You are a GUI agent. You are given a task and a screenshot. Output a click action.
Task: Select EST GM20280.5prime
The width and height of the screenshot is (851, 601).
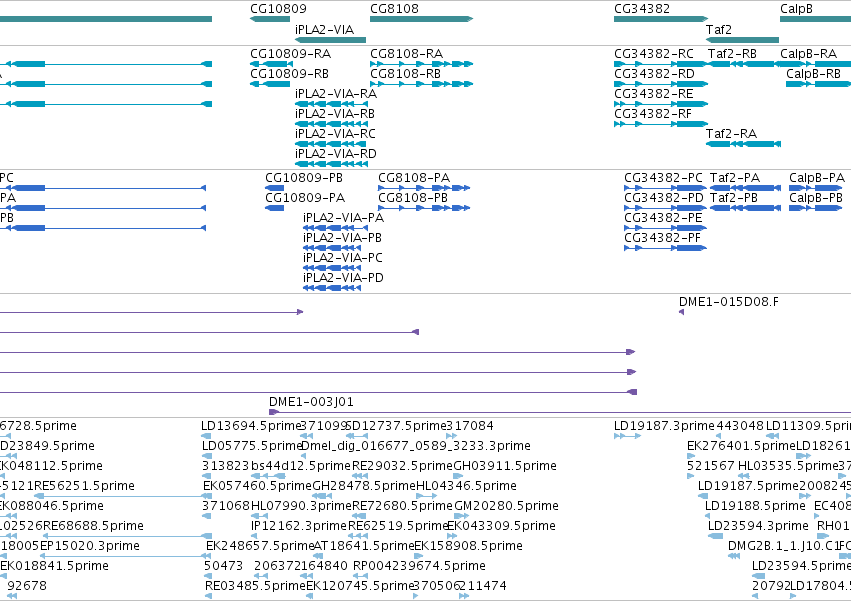coord(506,505)
